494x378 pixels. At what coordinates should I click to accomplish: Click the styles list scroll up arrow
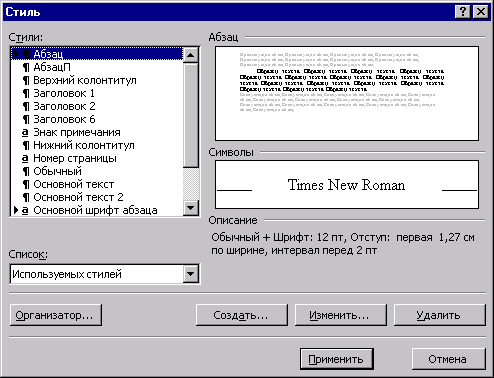click(191, 55)
